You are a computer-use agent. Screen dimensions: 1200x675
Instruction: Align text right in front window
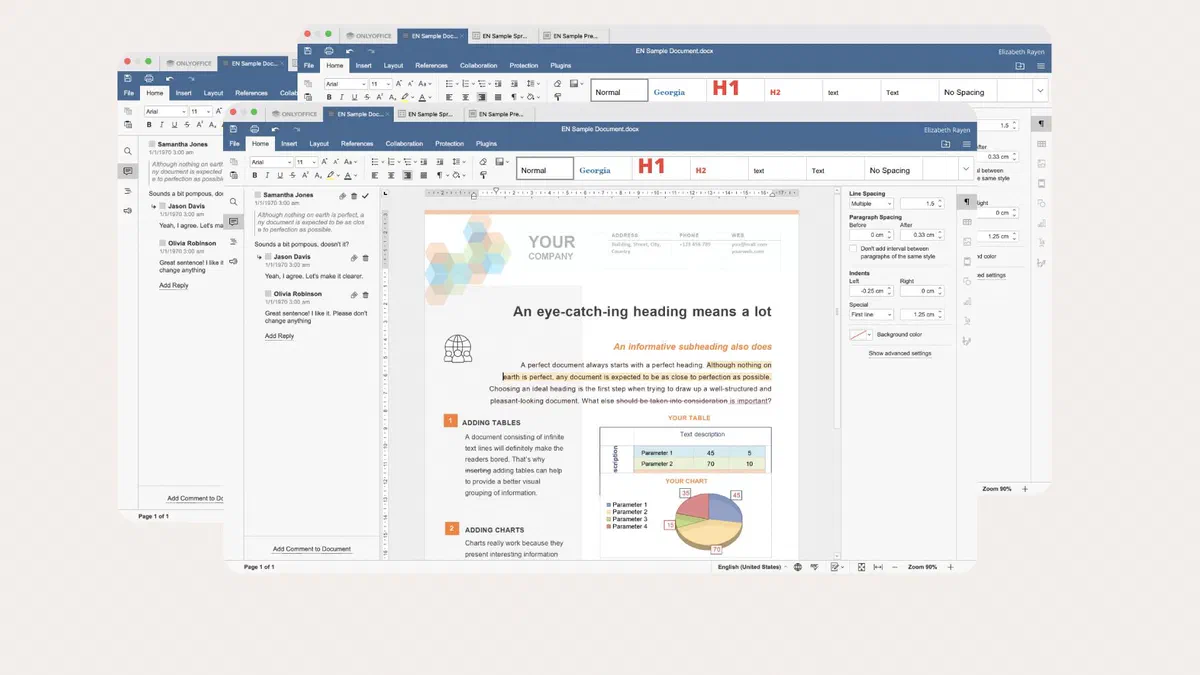click(406, 175)
